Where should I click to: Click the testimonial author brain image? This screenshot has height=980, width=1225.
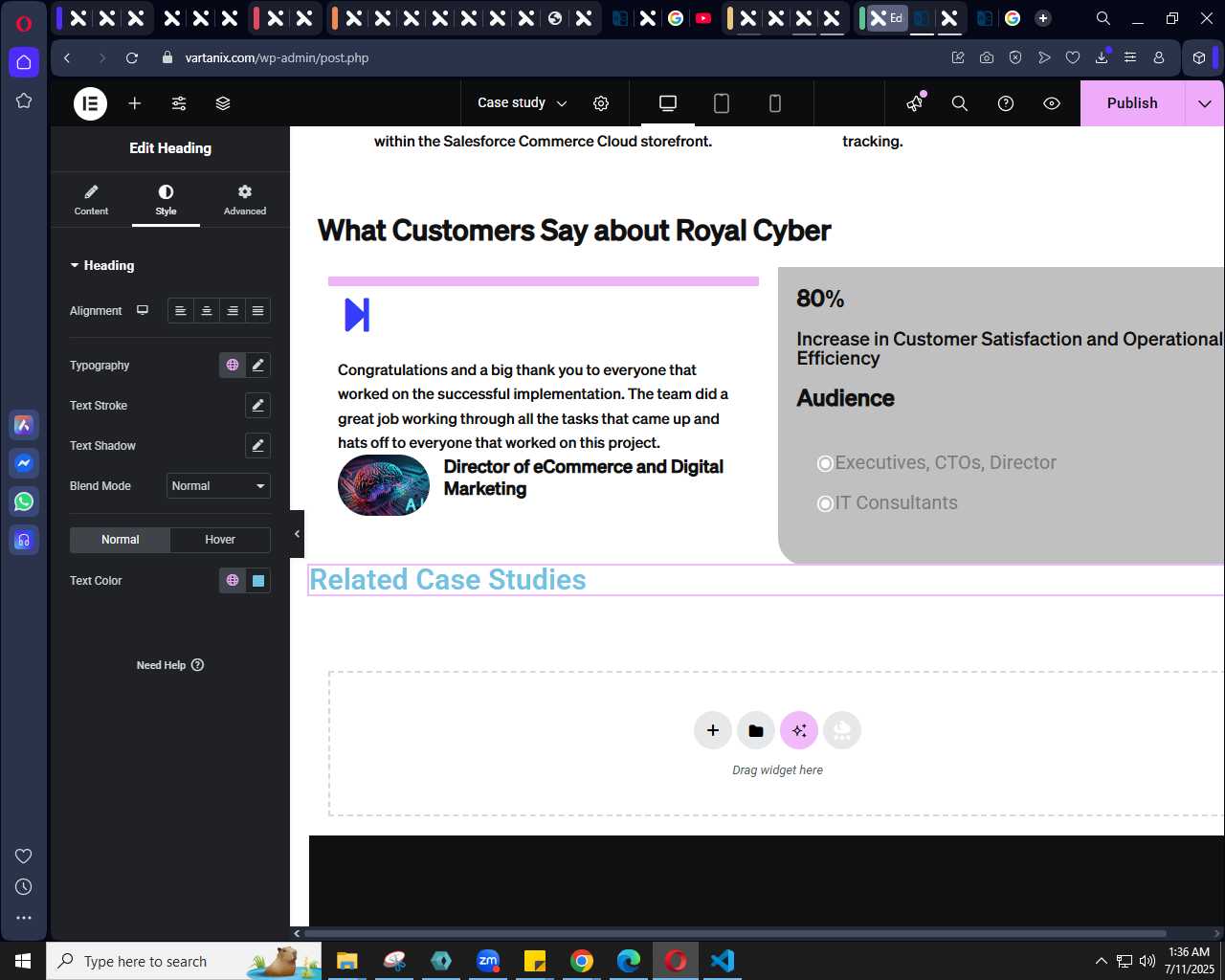384,485
